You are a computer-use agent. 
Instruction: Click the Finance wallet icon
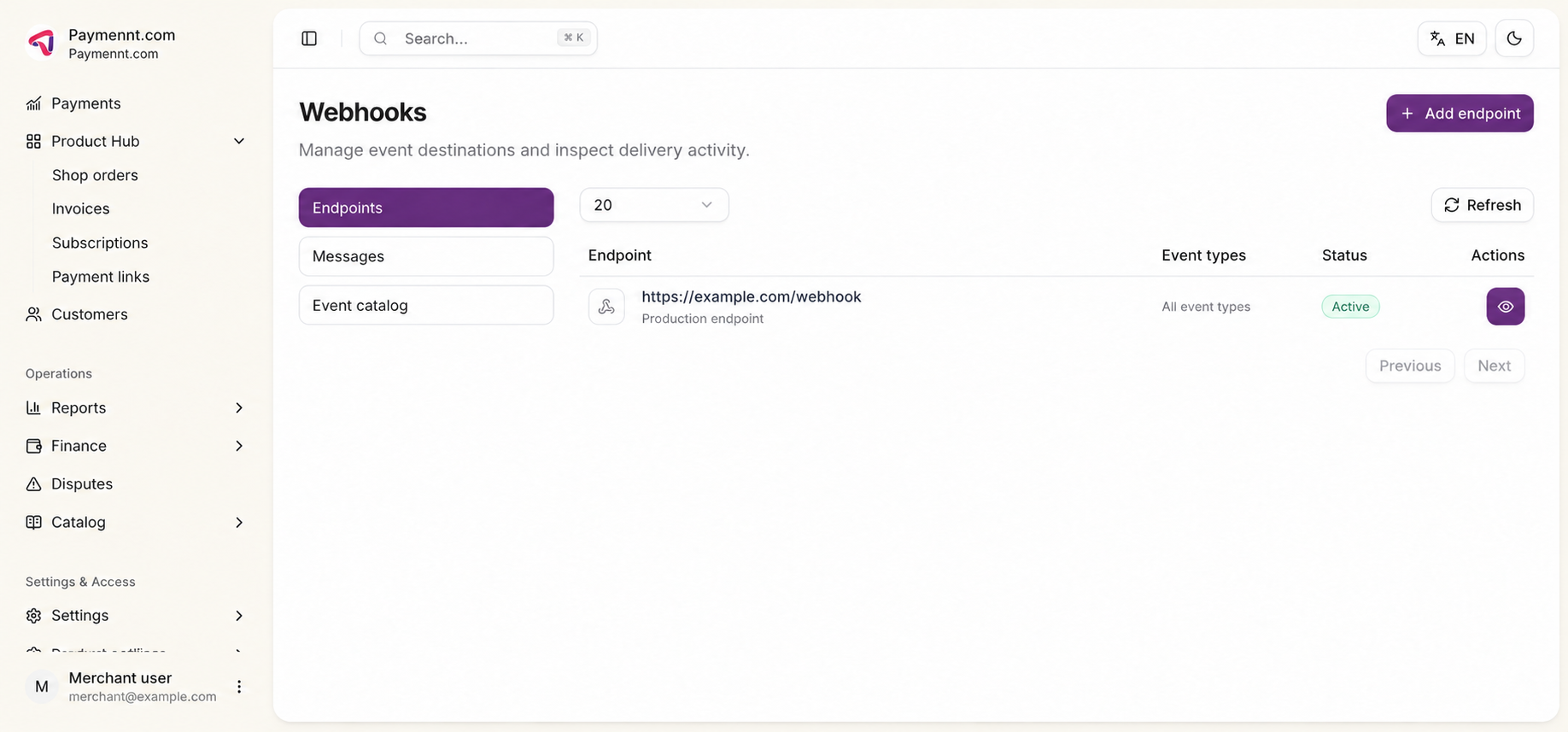33,446
